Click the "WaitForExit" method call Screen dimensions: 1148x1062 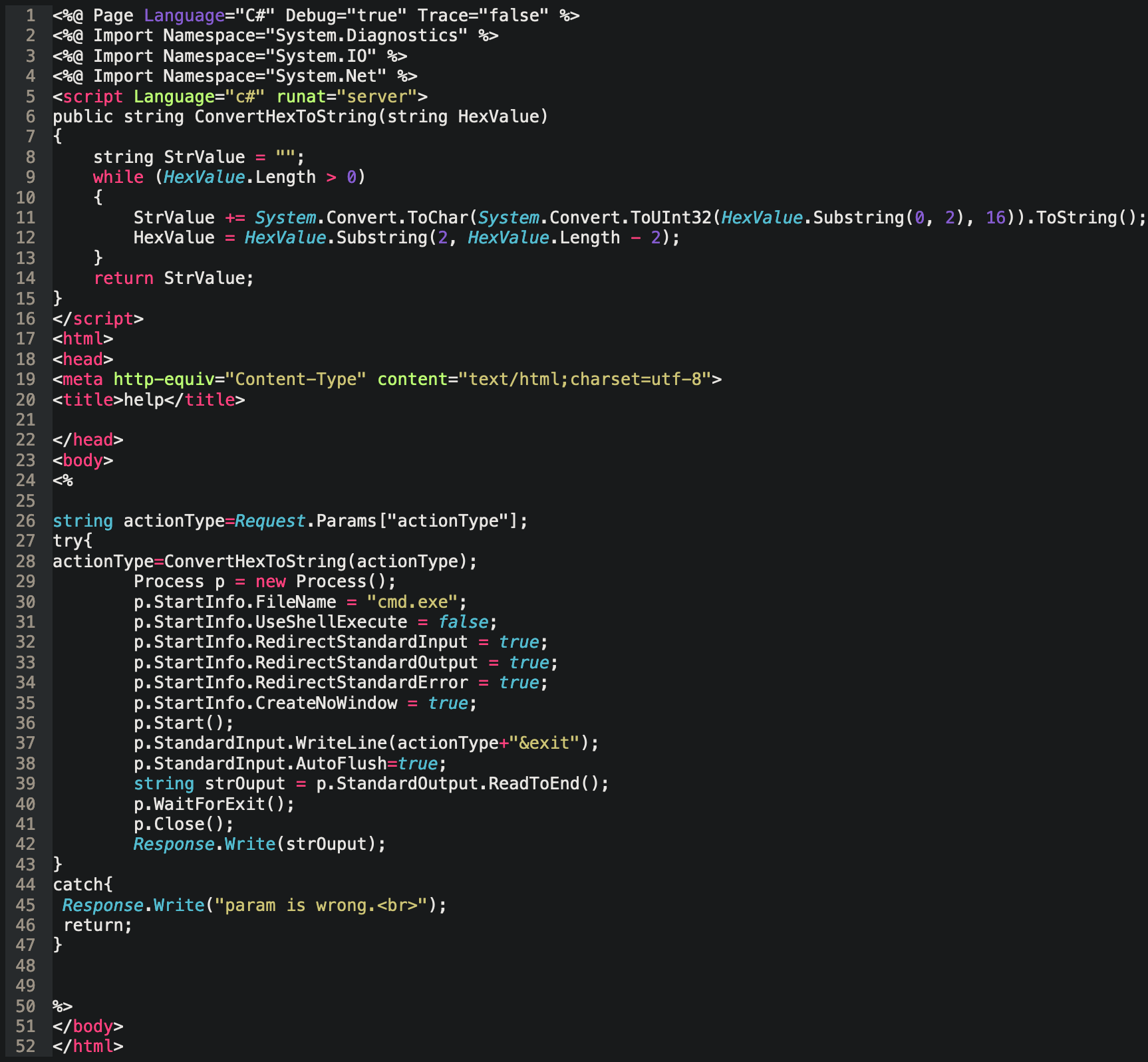pos(210,804)
